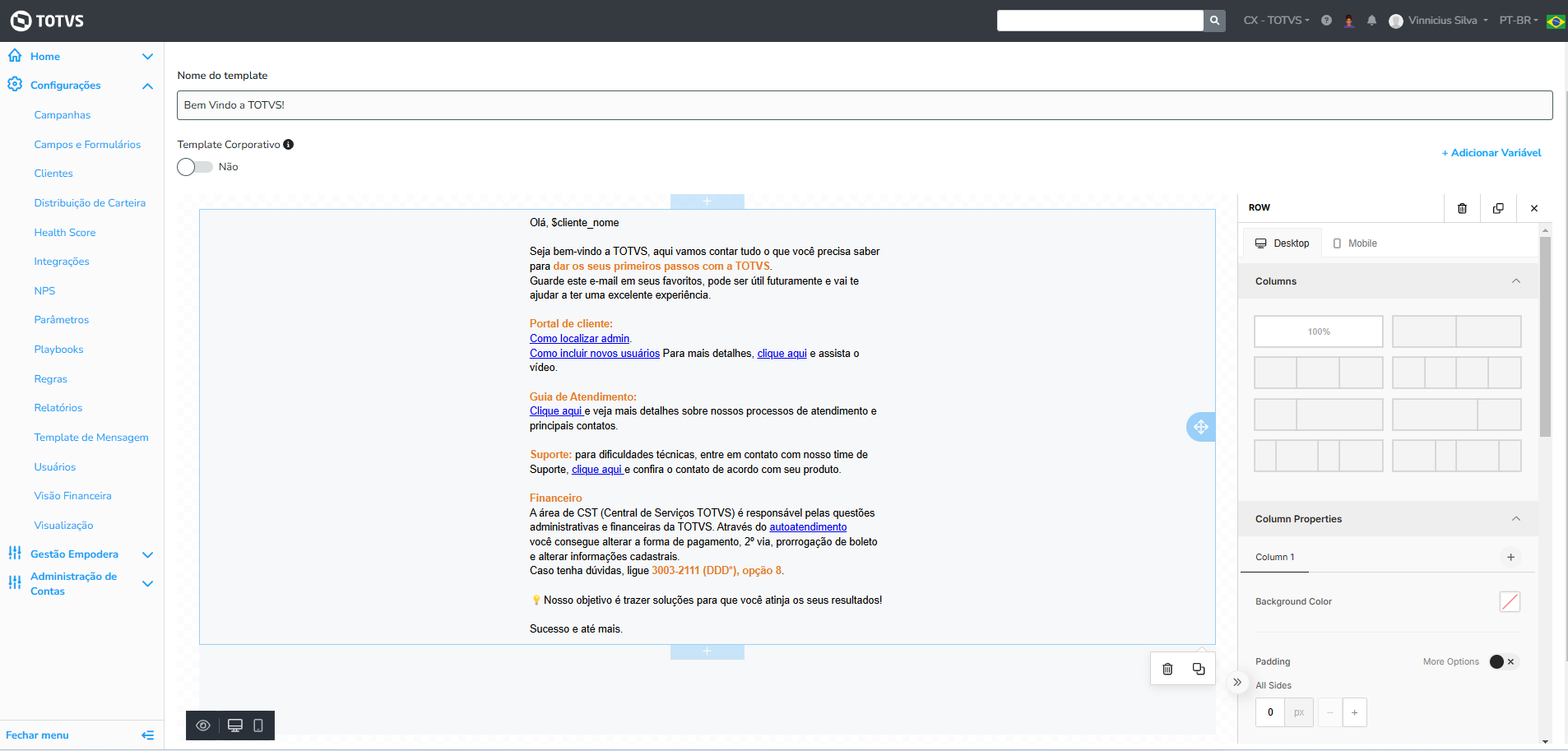1568x751 pixels.
Task: Add a row below using the bottom plus bar
Action: point(707,651)
